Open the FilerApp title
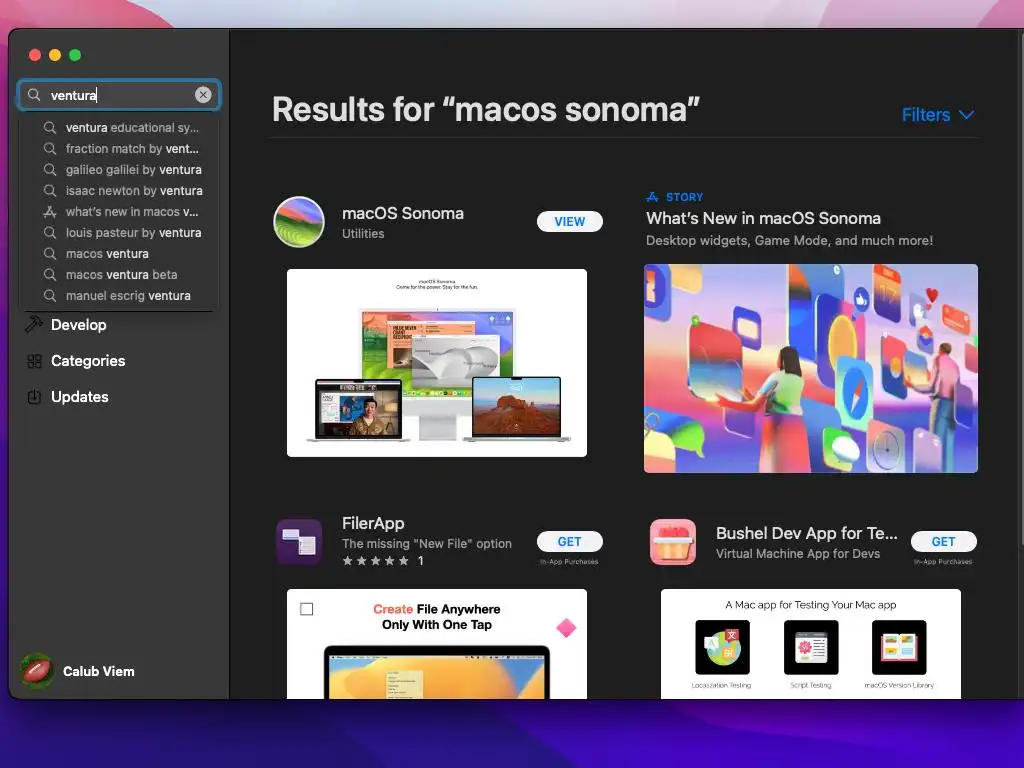 373,523
